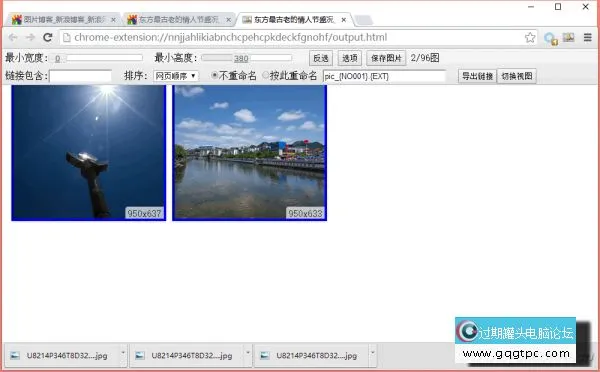
Task: Open the first downloaded U8214P346T8D32 jpg
Action: (62, 356)
